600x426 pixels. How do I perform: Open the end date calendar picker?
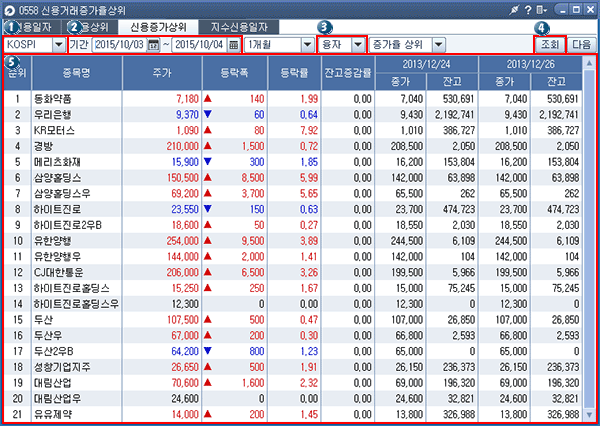[x=233, y=45]
